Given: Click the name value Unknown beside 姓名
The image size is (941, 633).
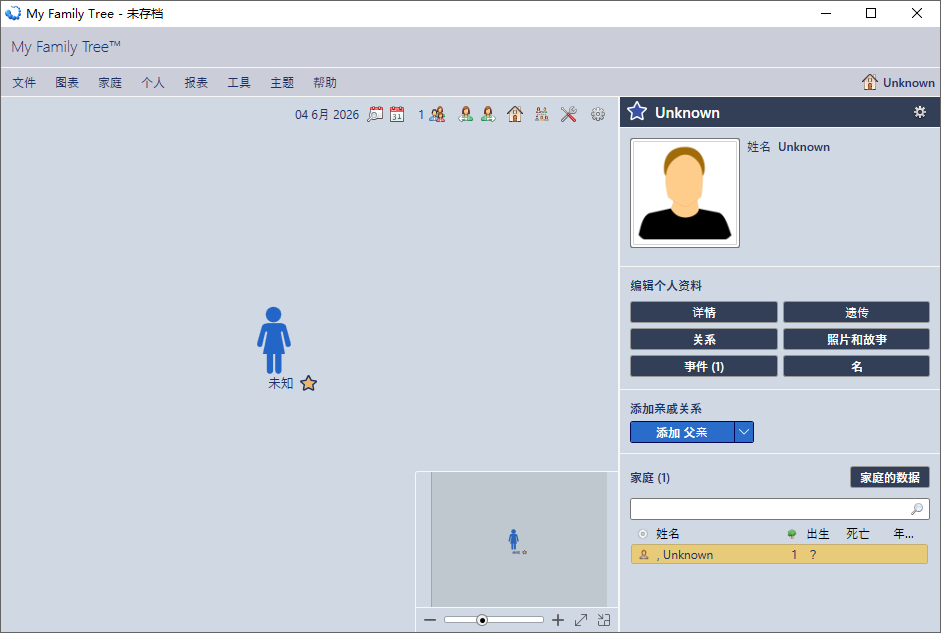Looking at the screenshot, I should coord(804,147).
